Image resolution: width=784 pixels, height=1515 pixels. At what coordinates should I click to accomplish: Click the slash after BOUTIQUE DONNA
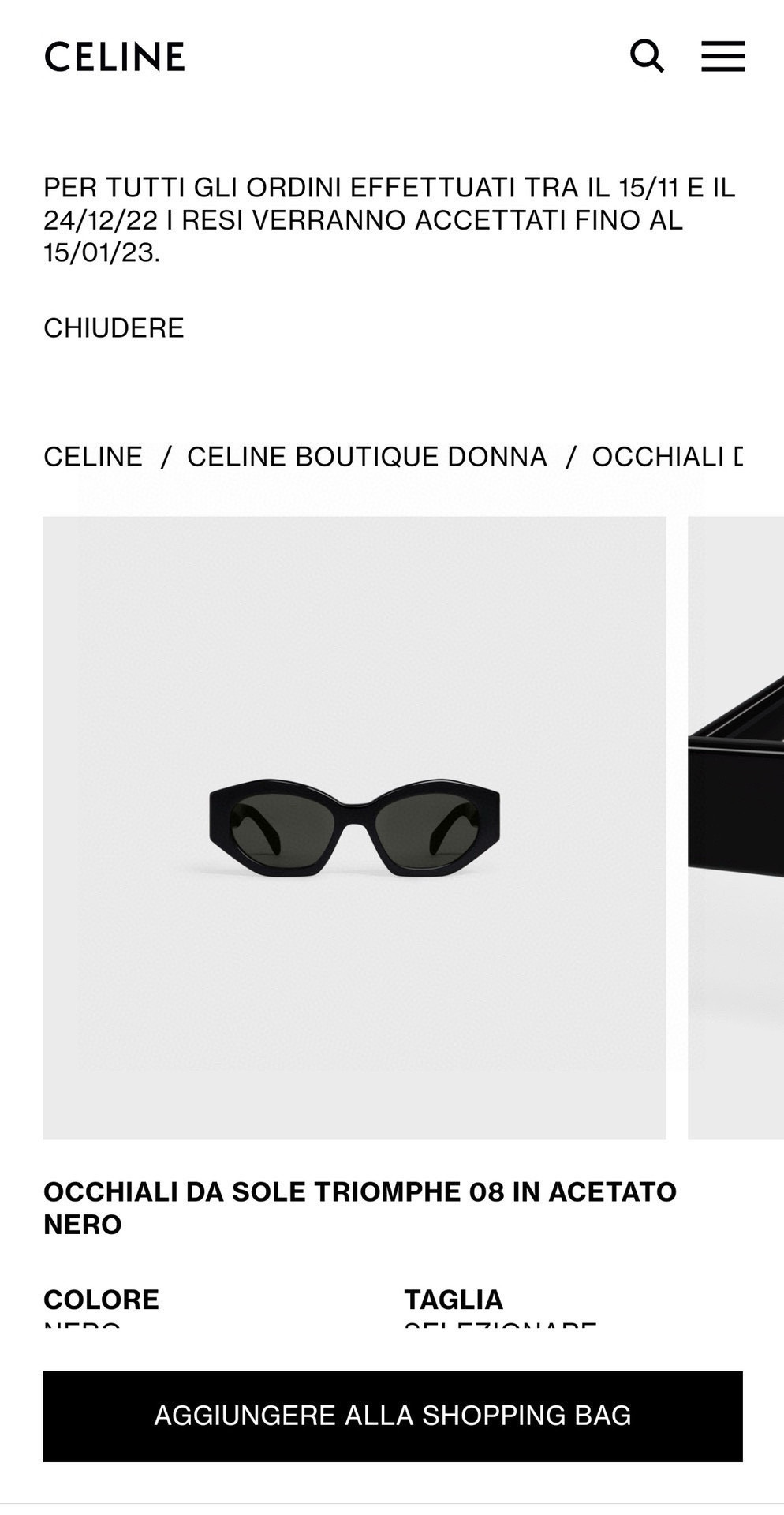(570, 456)
